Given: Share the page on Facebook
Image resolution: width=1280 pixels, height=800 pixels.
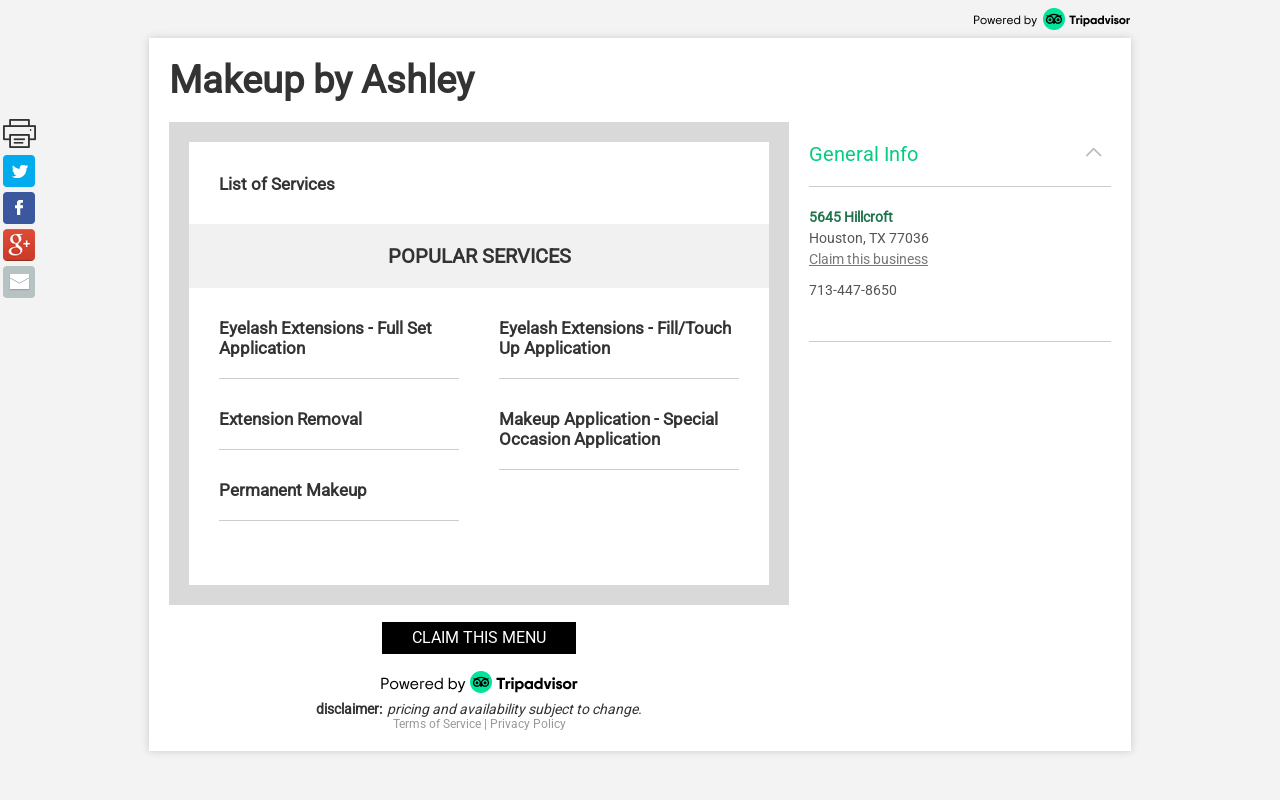Looking at the screenshot, I should [x=19, y=208].
